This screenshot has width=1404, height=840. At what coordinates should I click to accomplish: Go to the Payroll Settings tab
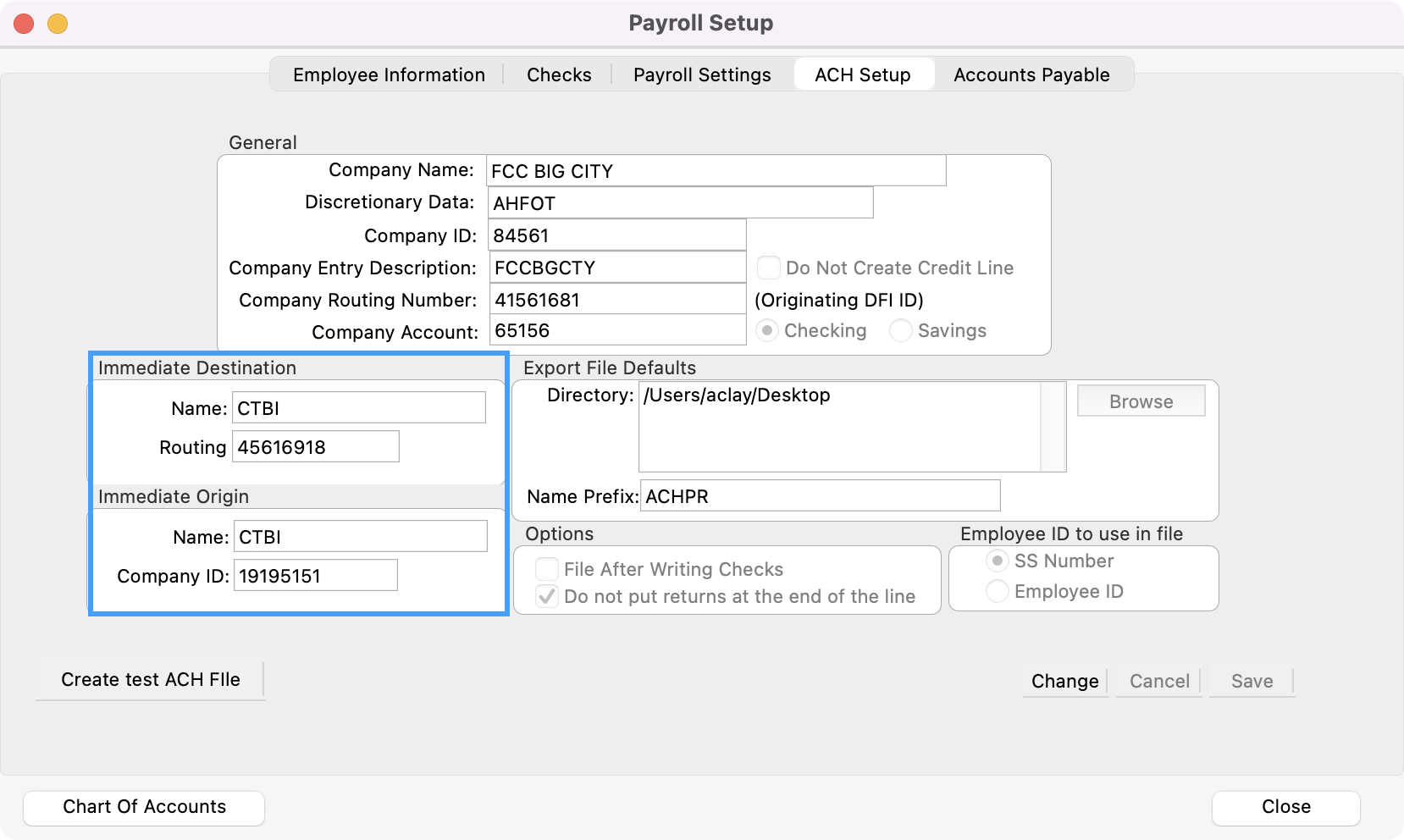point(702,75)
